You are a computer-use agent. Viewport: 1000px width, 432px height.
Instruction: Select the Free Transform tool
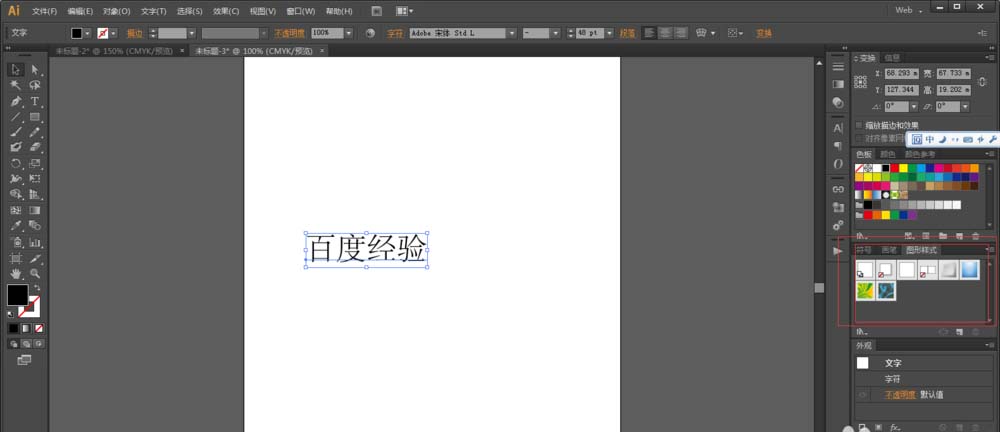coord(34,179)
